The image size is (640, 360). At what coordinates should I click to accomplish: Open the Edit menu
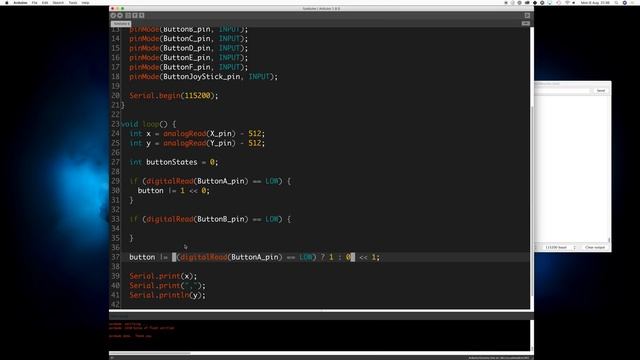click(45, 2)
